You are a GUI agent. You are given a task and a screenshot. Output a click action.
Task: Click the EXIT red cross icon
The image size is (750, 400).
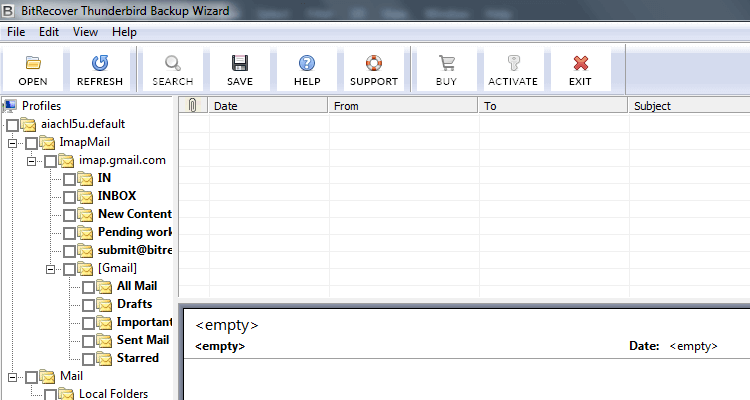pos(580,63)
